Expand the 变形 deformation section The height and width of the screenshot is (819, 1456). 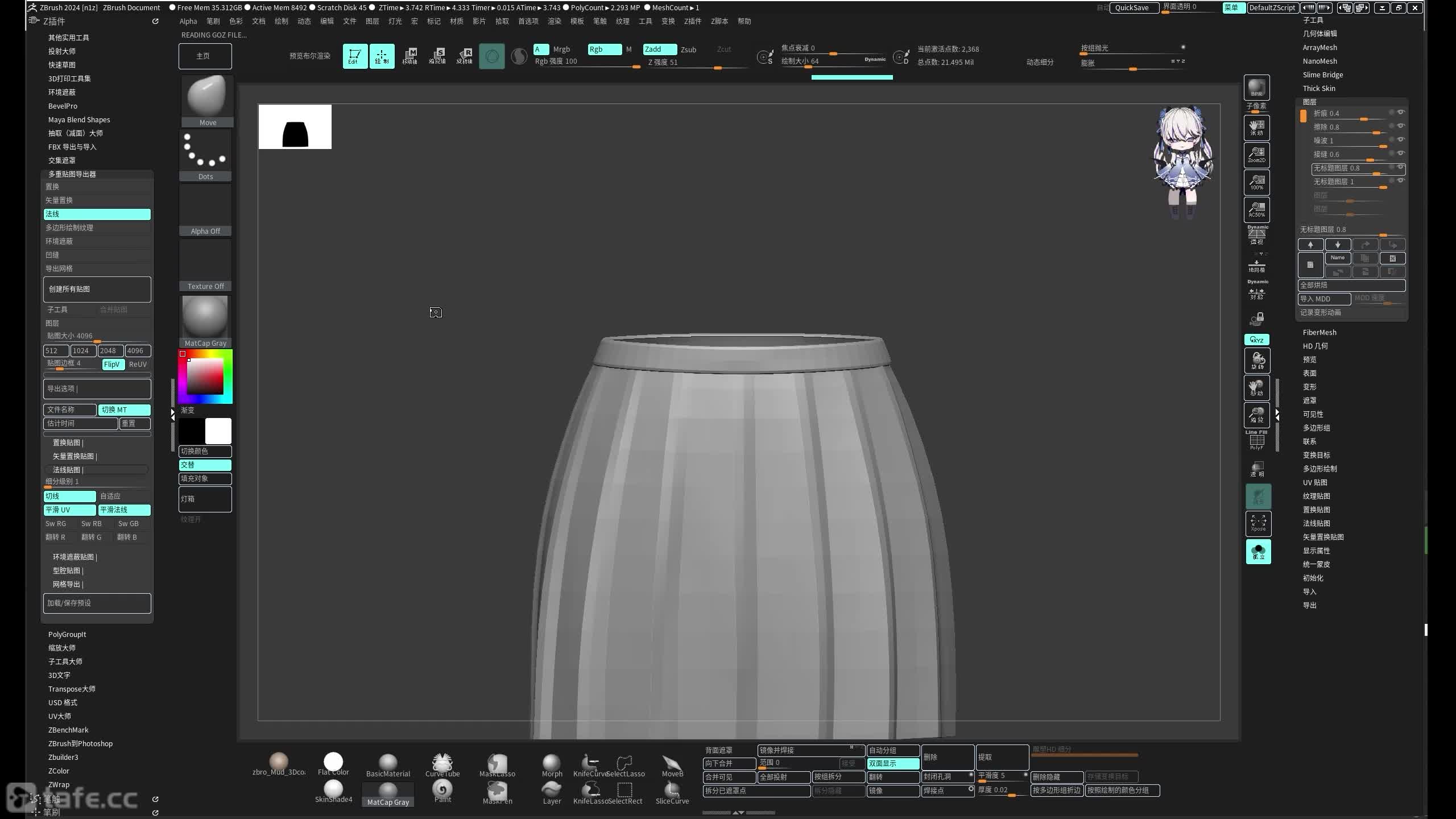[1309, 387]
